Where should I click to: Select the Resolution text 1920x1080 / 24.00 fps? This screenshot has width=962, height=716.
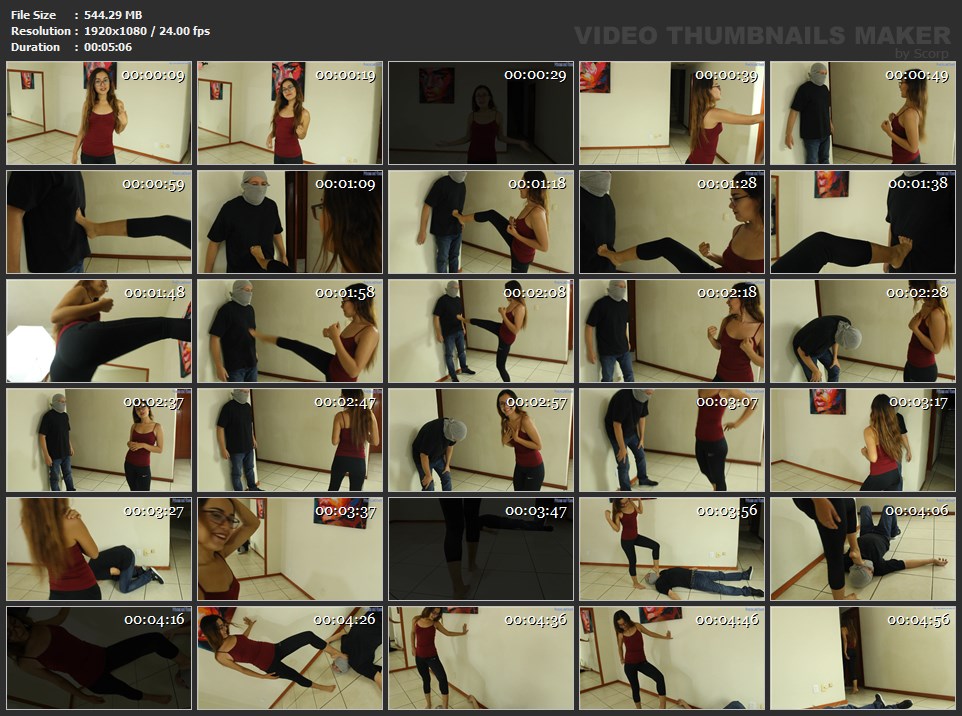tap(147, 31)
